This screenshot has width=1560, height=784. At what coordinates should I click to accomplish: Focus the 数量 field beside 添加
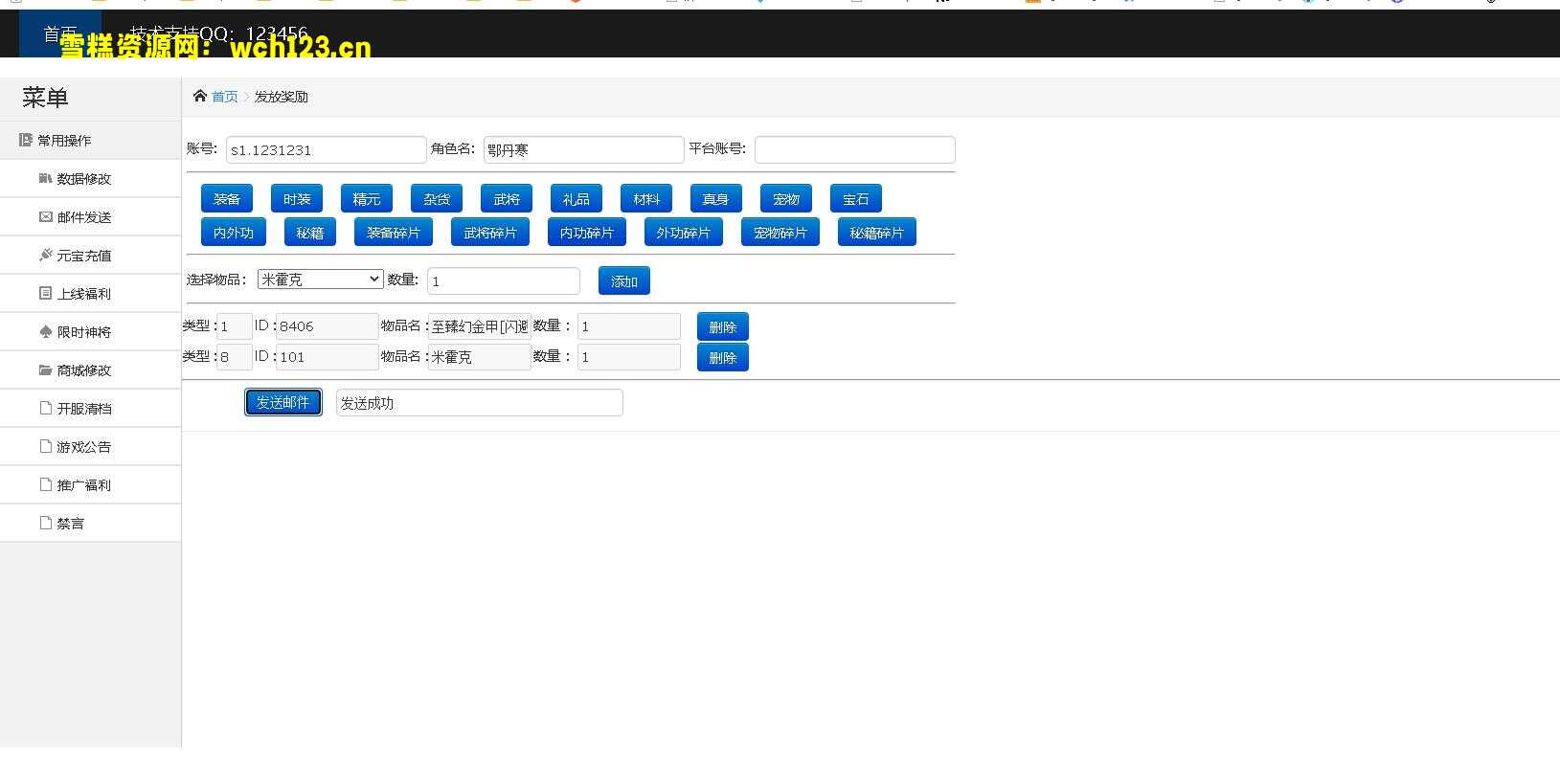coord(504,280)
